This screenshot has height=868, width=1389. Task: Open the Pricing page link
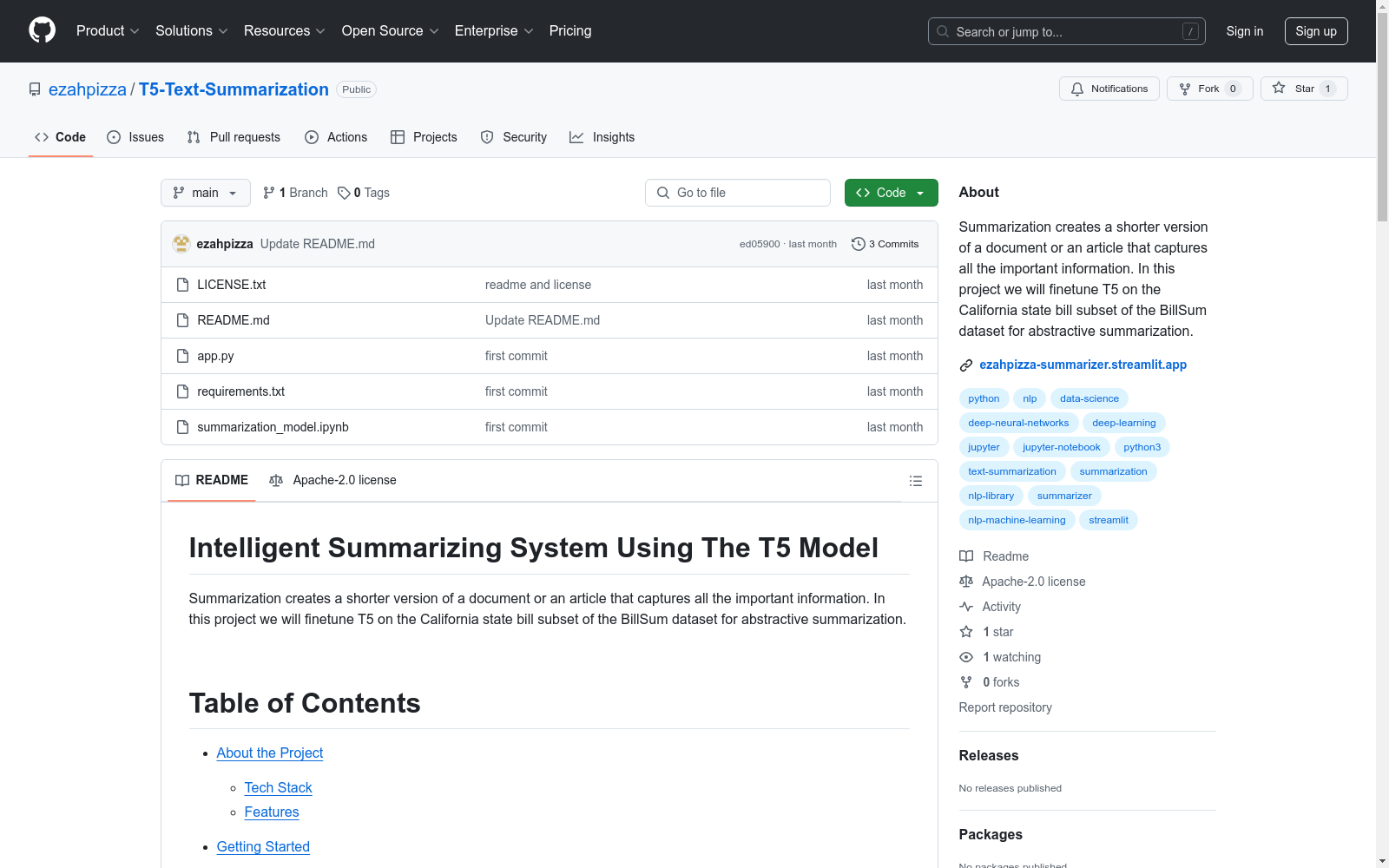570,30
